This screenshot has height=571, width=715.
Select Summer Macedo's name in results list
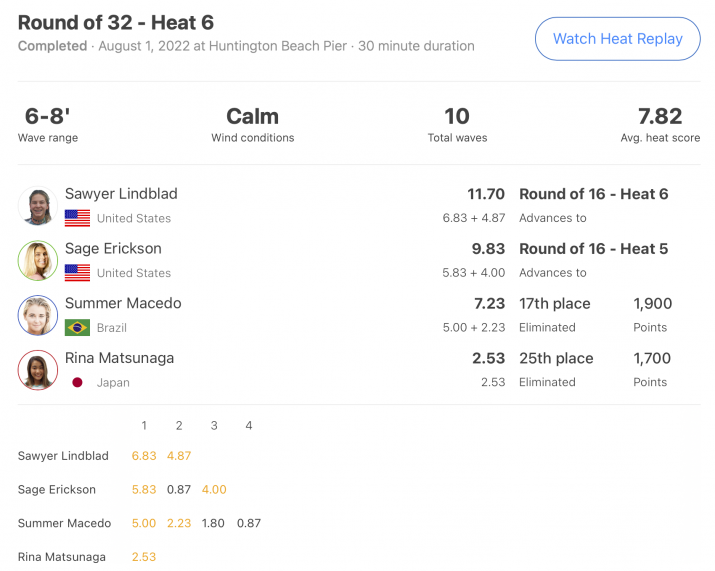tap(123, 303)
